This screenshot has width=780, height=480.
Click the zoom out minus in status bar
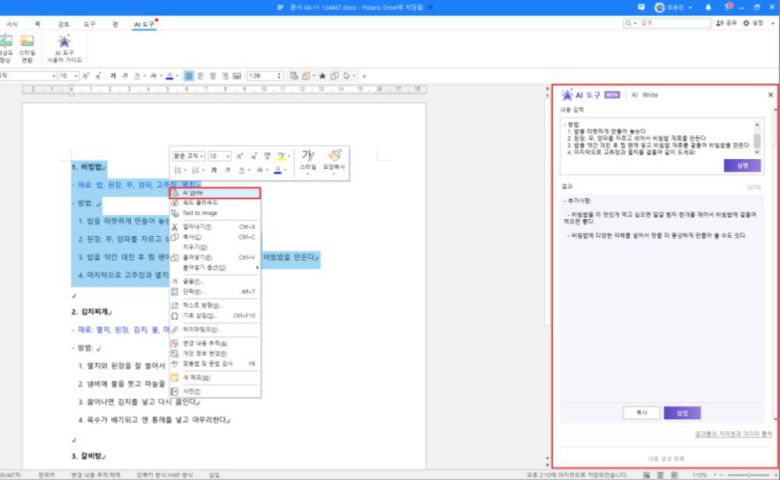[x=721, y=475]
